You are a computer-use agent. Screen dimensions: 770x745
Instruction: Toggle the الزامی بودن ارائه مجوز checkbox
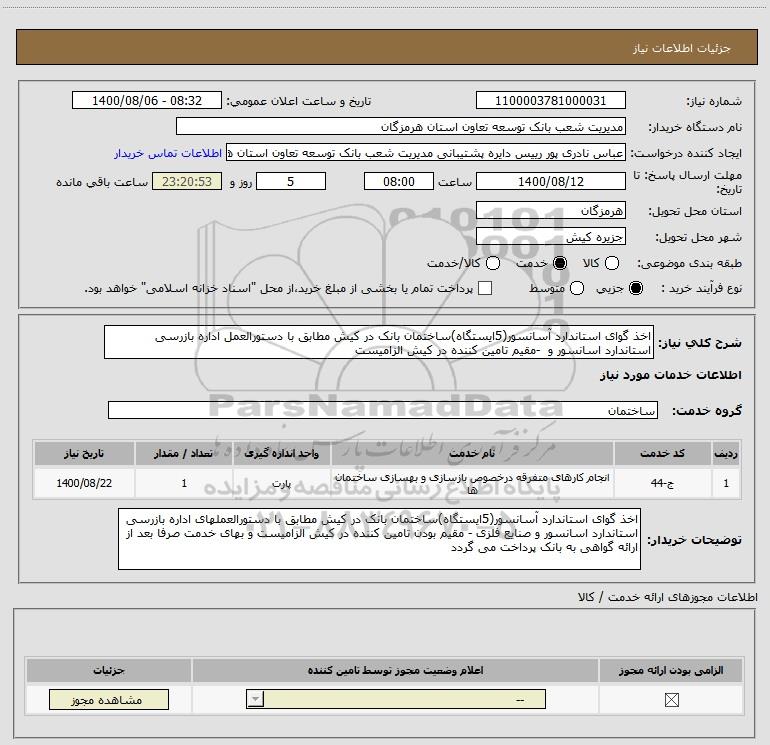click(x=671, y=700)
